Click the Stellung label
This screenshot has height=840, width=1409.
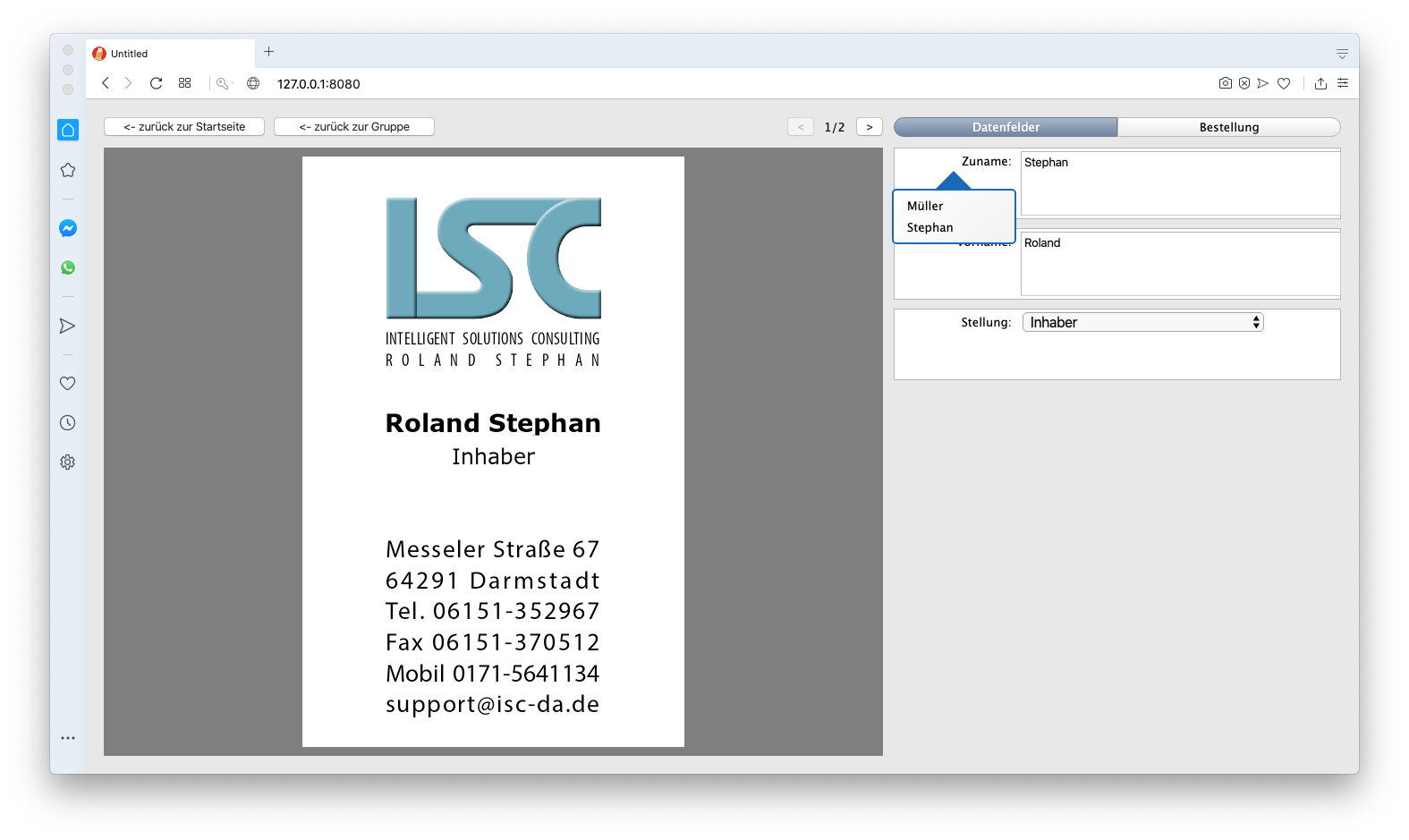pyautogui.click(x=986, y=322)
